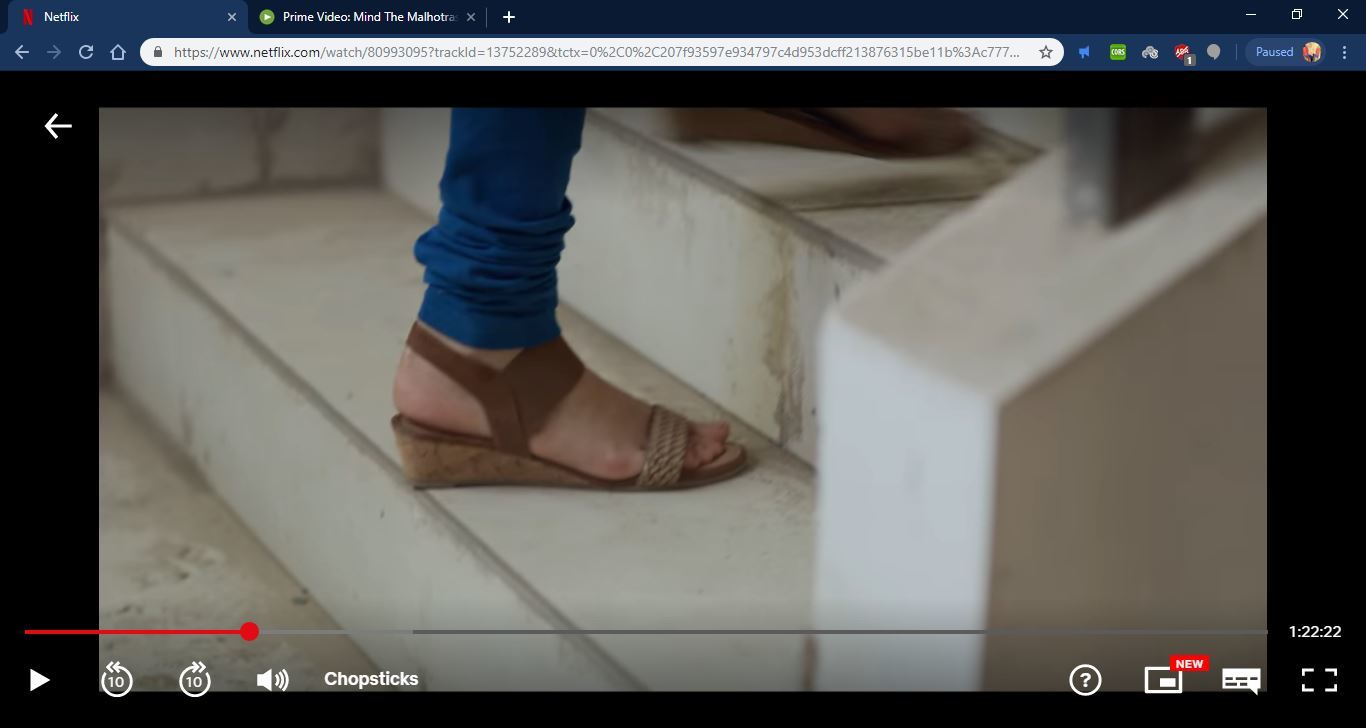The image size is (1366, 728).
Task: Click the red ABP extension icon
Action: tap(1183, 53)
